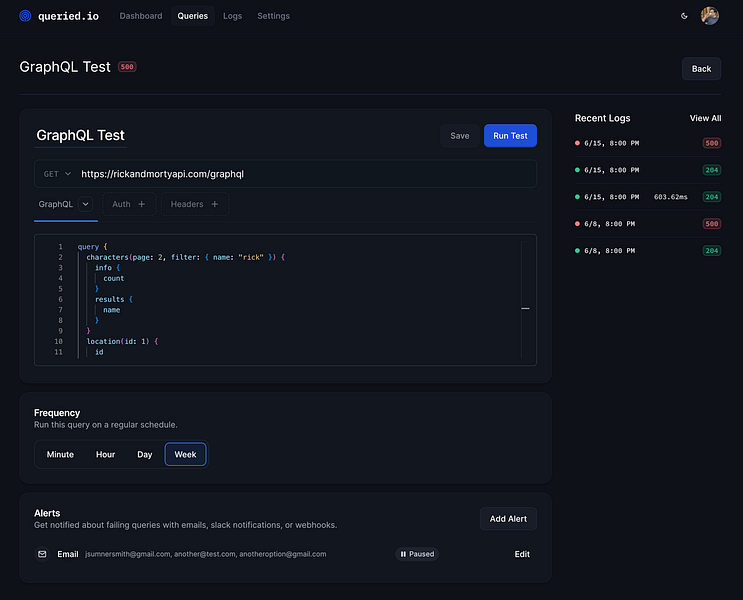Run the test with Run Test
743x600 pixels.
(x=510, y=136)
